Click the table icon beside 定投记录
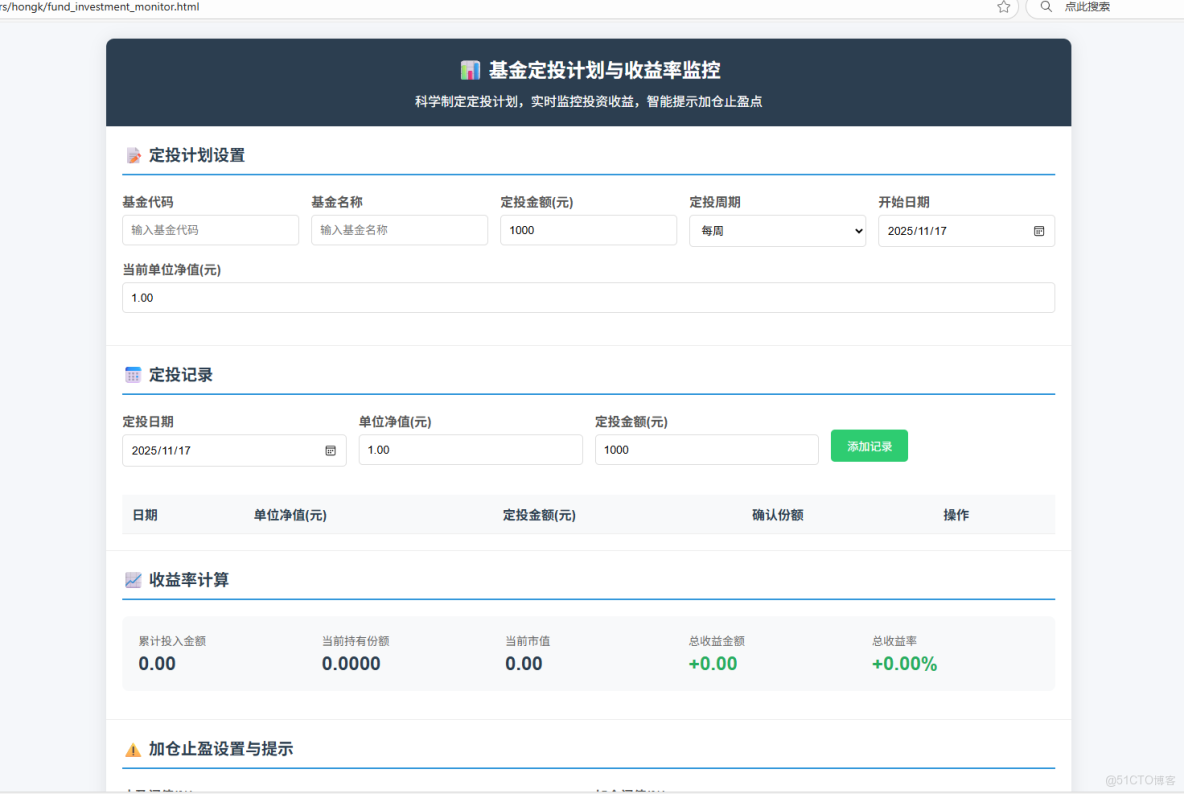Screen dimensions: 1184x794 (131, 374)
